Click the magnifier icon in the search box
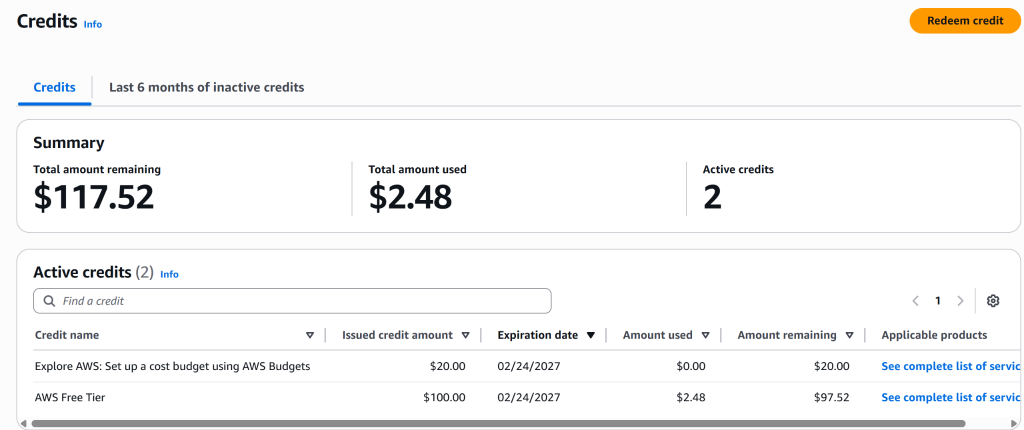Viewport: 1024px width, 430px height. 49,301
